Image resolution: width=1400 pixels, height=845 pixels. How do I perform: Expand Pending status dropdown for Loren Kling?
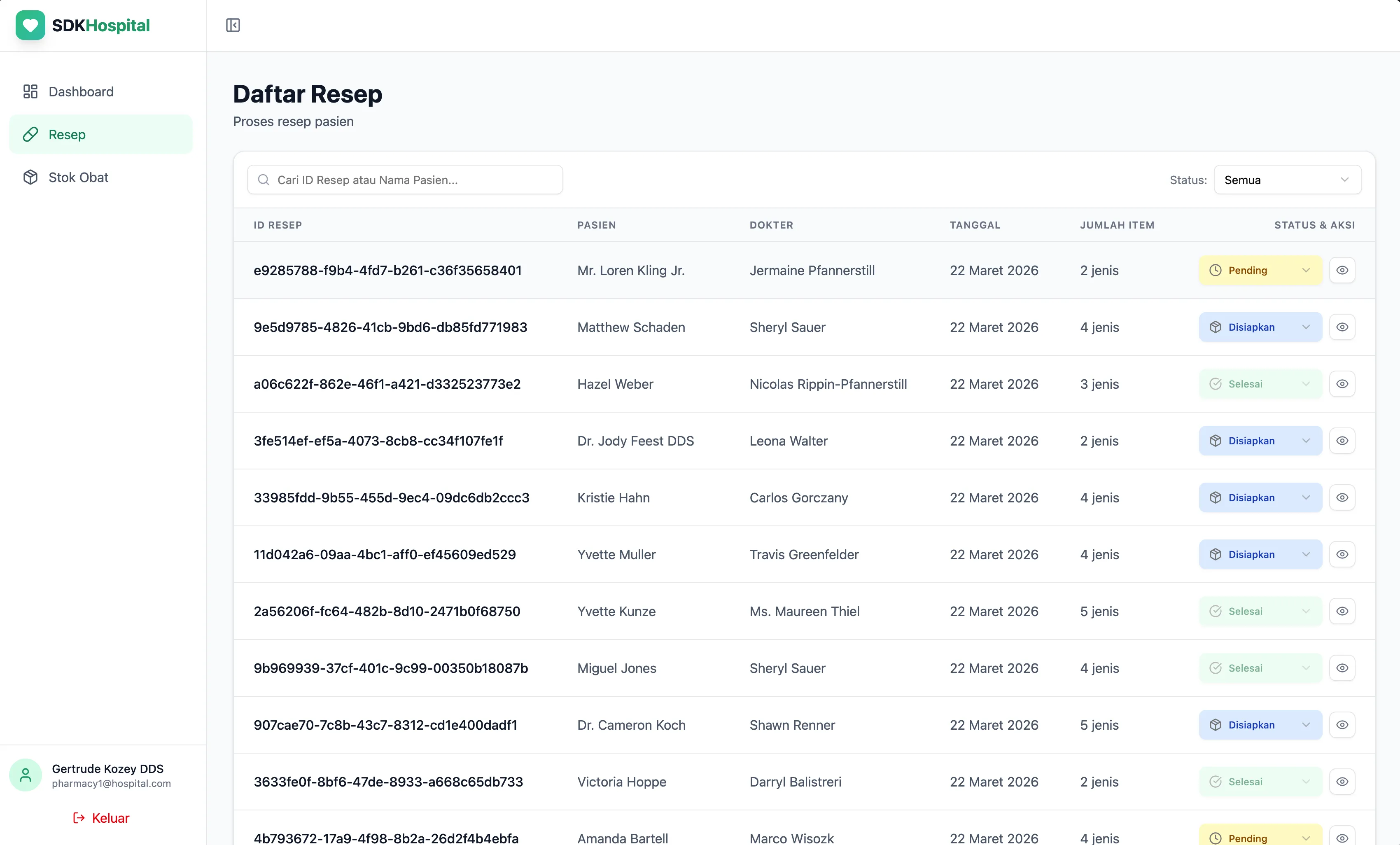point(1260,271)
